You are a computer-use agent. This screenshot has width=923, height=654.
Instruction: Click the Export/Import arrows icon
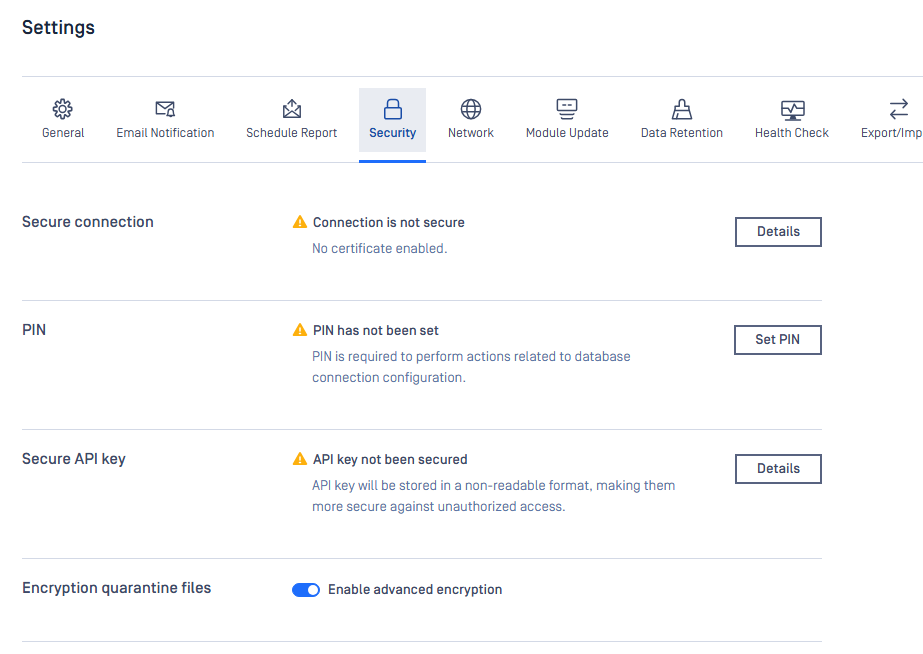click(x=898, y=109)
